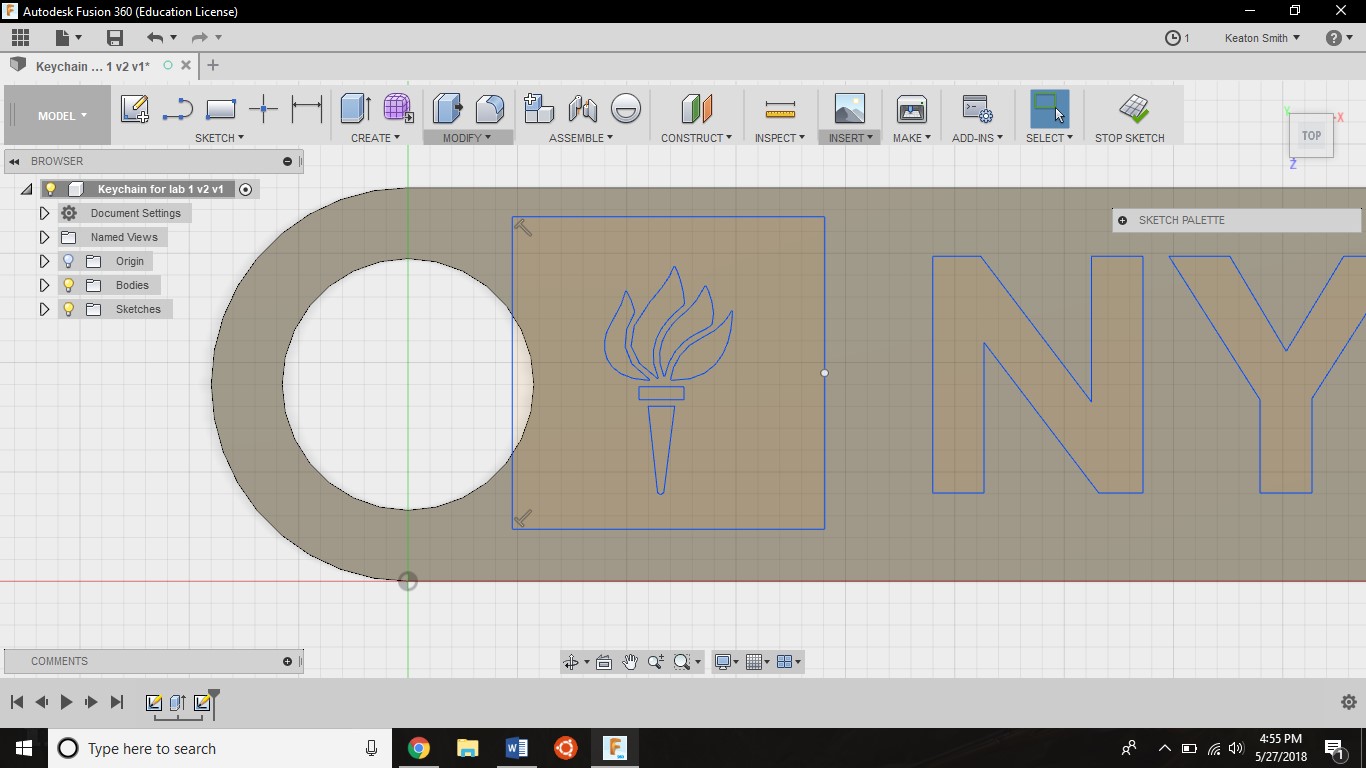Viewport: 1366px width, 768px height.
Task: Open the File menu dropdown
Action: tap(69, 38)
